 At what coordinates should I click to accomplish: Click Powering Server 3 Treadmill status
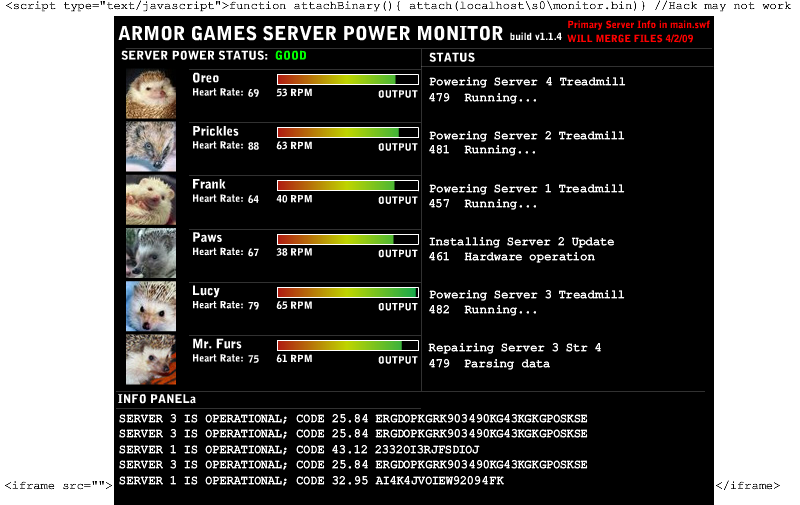click(527, 295)
